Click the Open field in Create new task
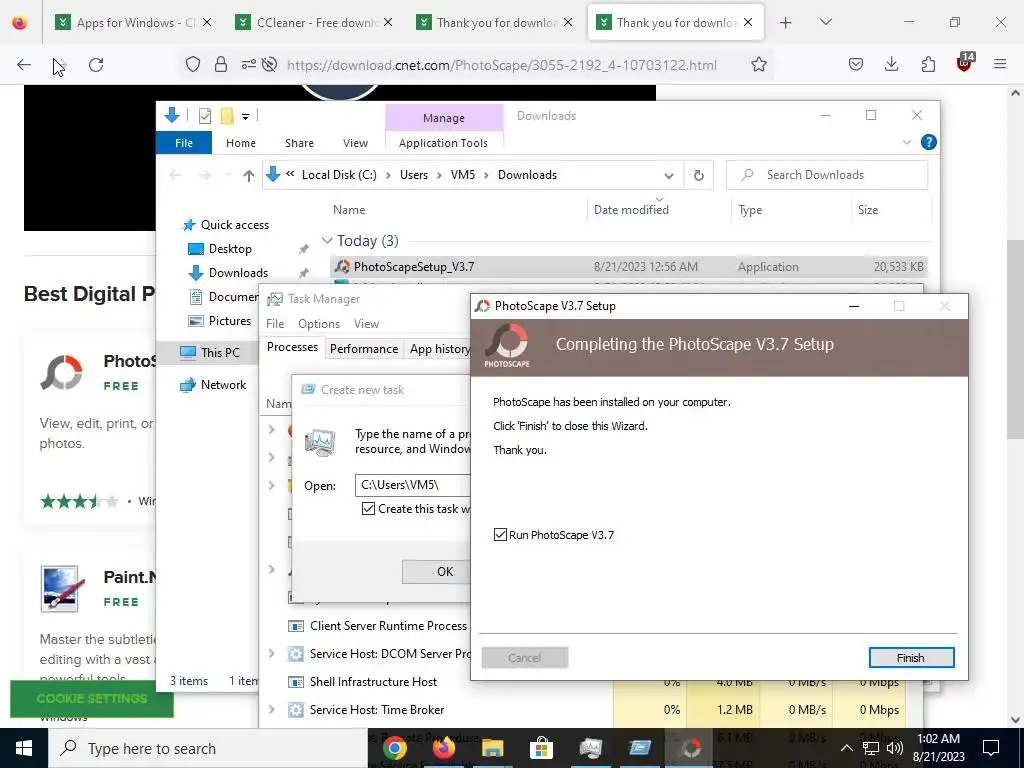 pos(413,485)
